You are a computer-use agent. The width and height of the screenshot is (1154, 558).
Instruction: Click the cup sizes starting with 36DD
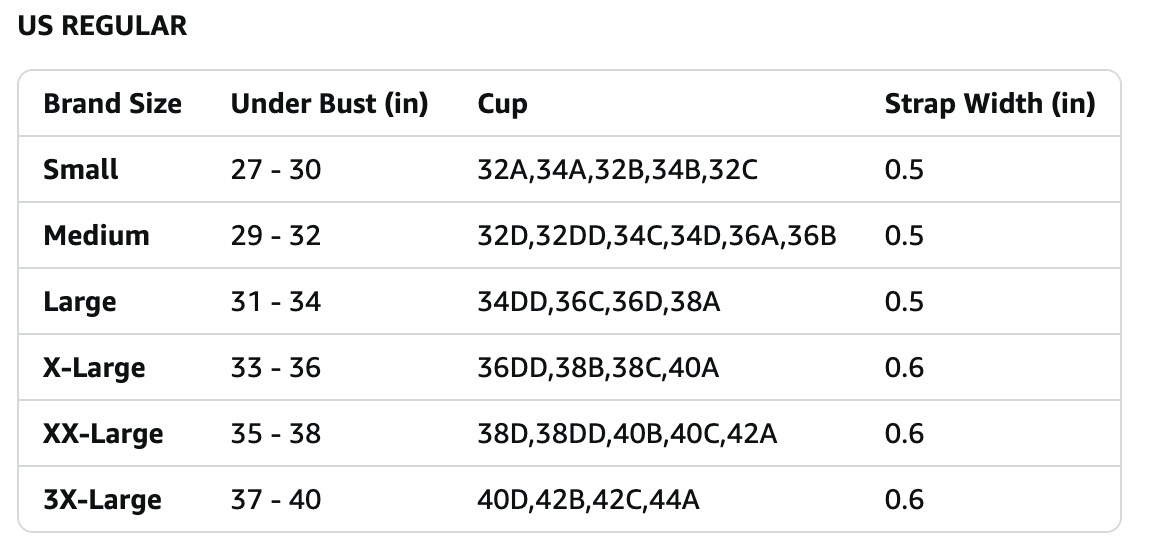(x=598, y=368)
